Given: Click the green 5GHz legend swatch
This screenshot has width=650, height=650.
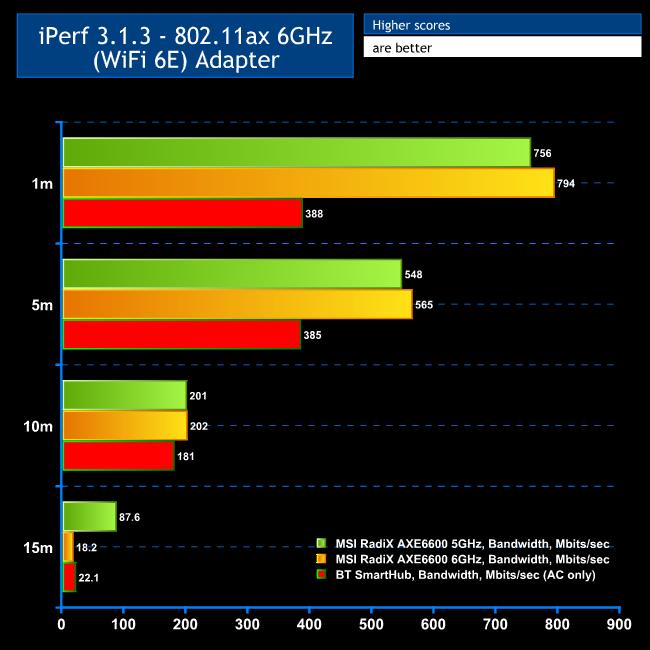Looking at the screenshot, I should point(321,543).
